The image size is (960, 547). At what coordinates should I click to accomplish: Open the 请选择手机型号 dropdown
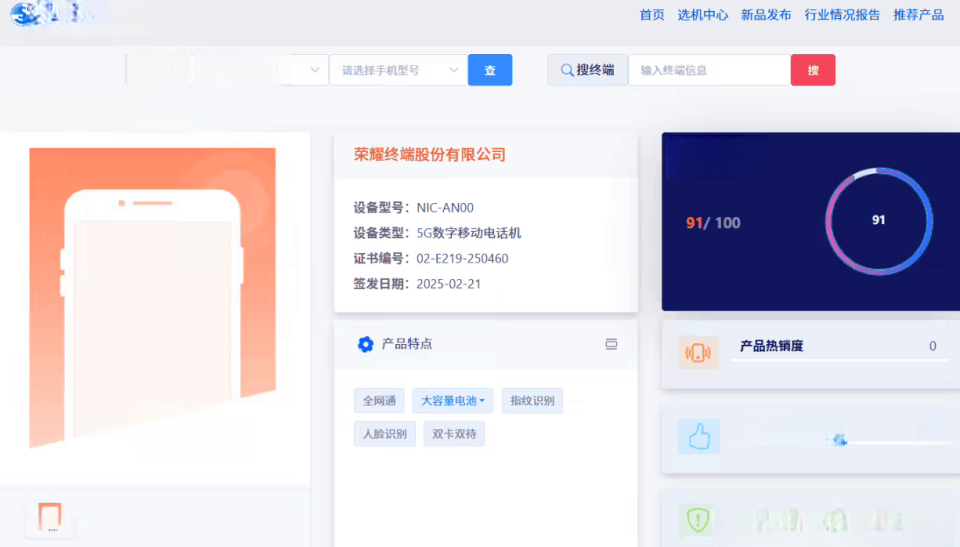(399, 70)
